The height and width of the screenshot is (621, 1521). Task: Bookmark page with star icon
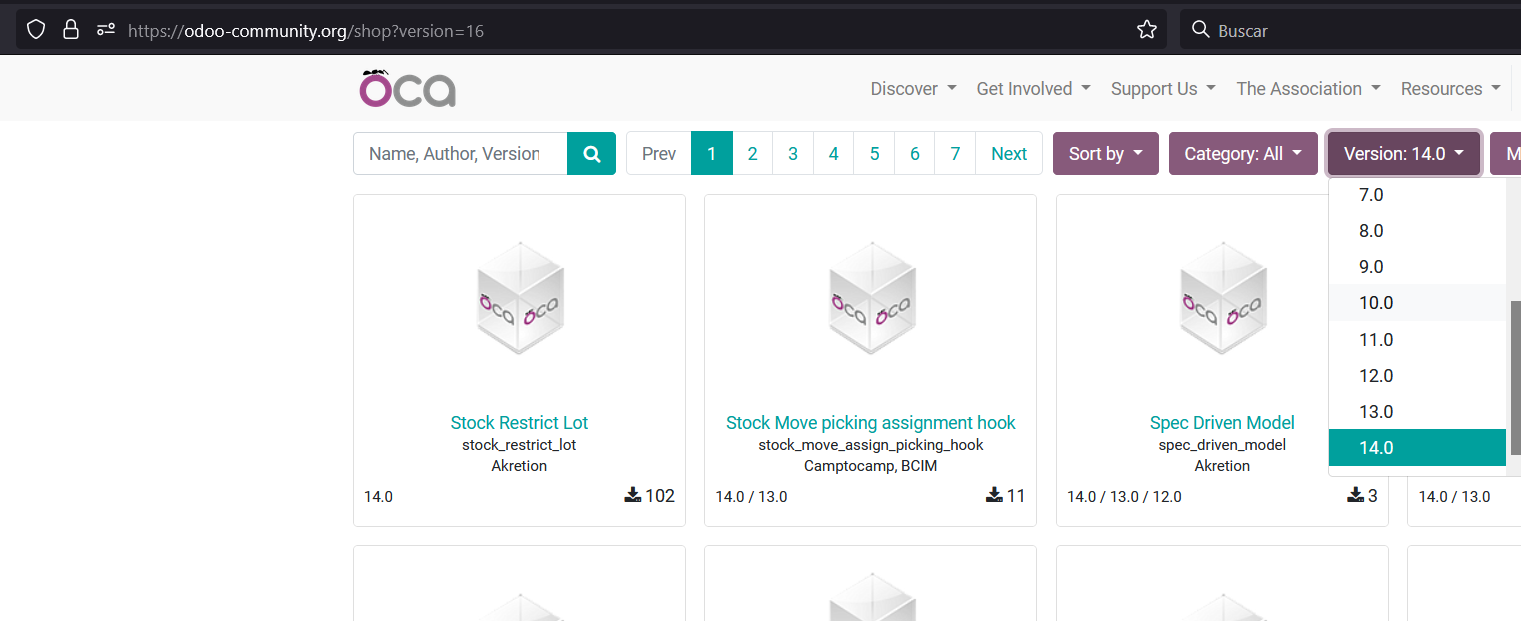tap(1146, 30)
